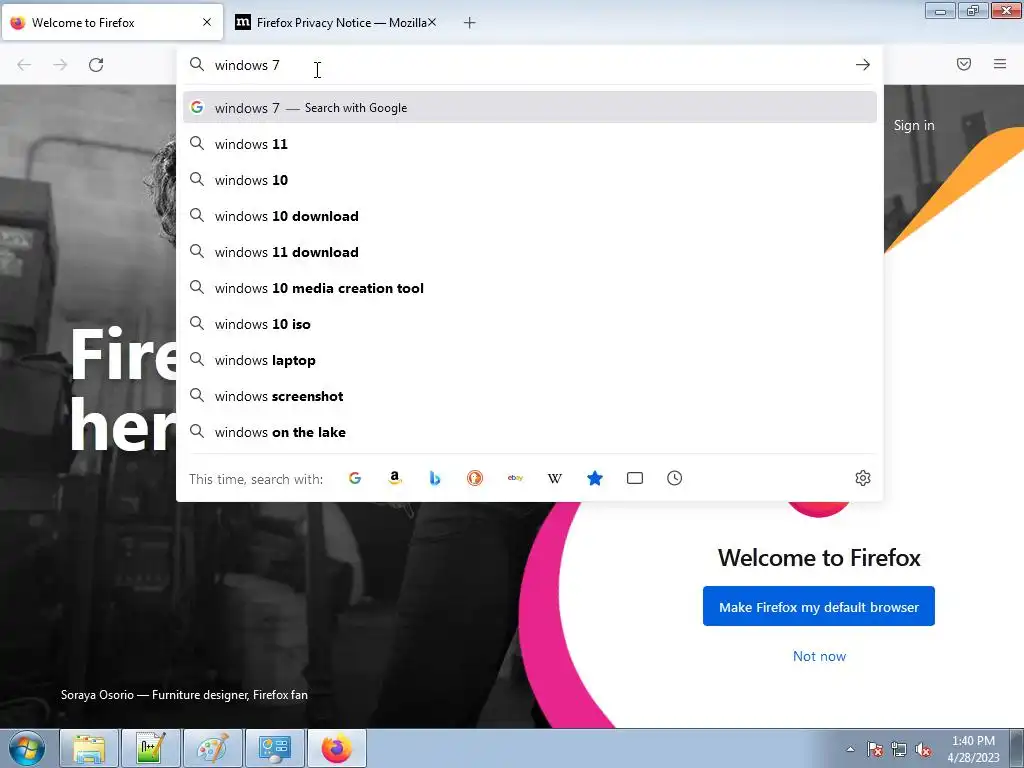Open a new tab
Viewport: 1024px width, 768px height.
point(470,23)
